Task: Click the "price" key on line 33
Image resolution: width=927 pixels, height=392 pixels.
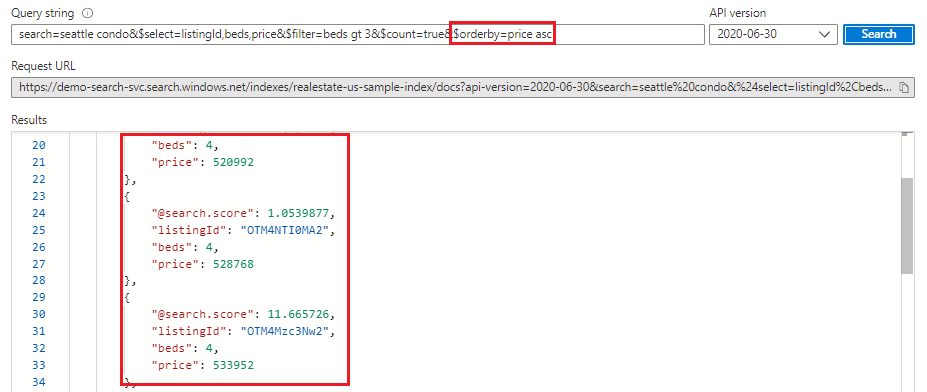Action: tap(176, 365)
